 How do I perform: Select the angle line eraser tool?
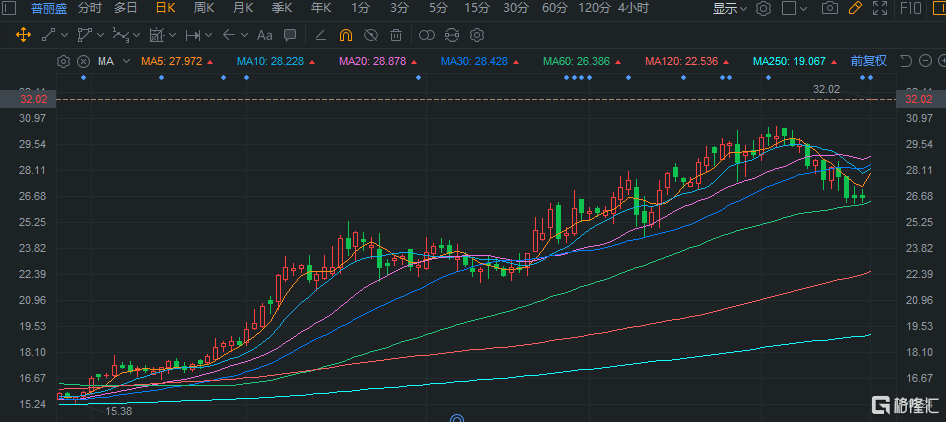click(x=321, y=35)
